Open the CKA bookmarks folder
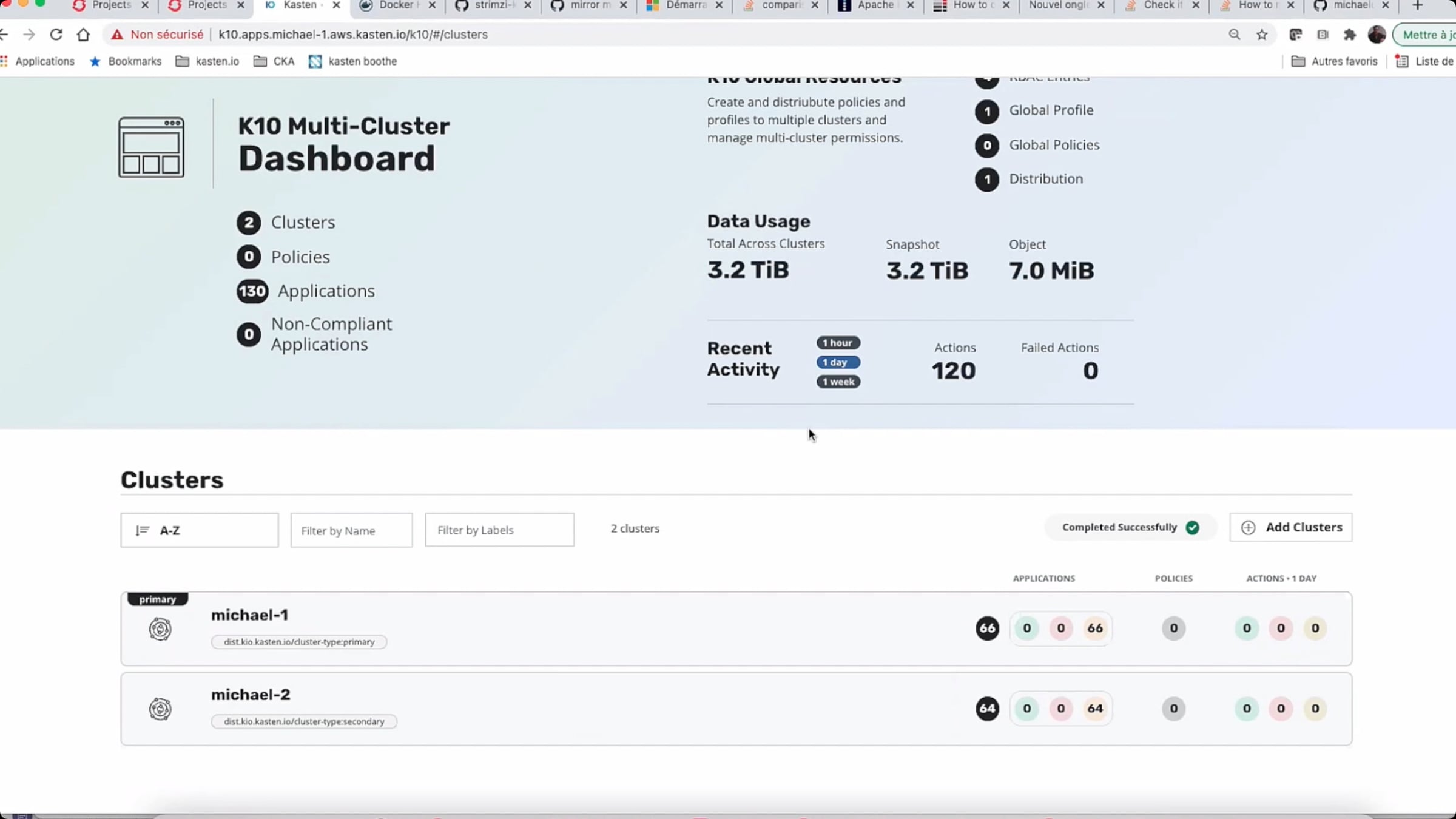1456x819 pixels. point(274,61)
